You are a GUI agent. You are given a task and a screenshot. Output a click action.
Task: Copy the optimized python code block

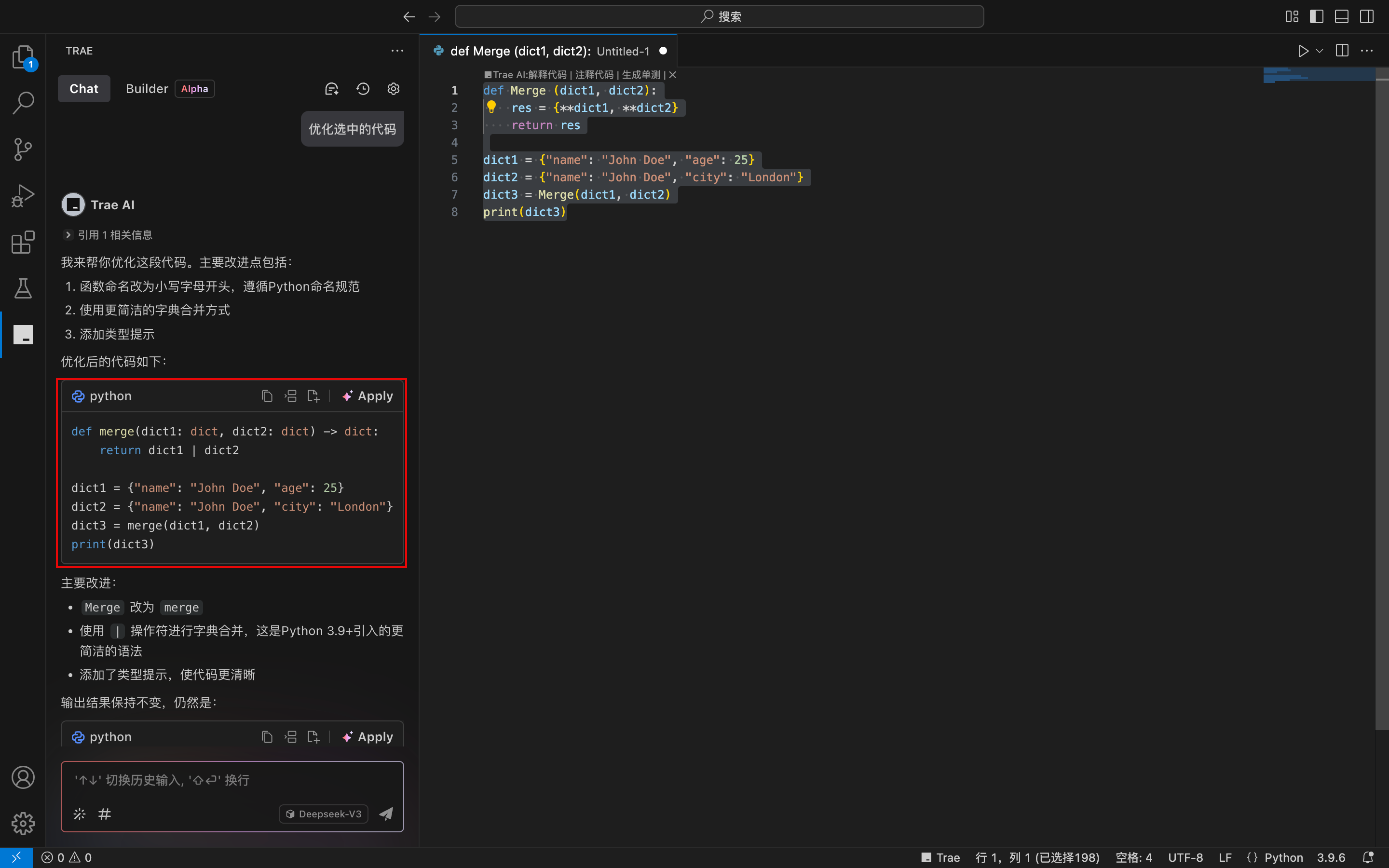point(267,396)
